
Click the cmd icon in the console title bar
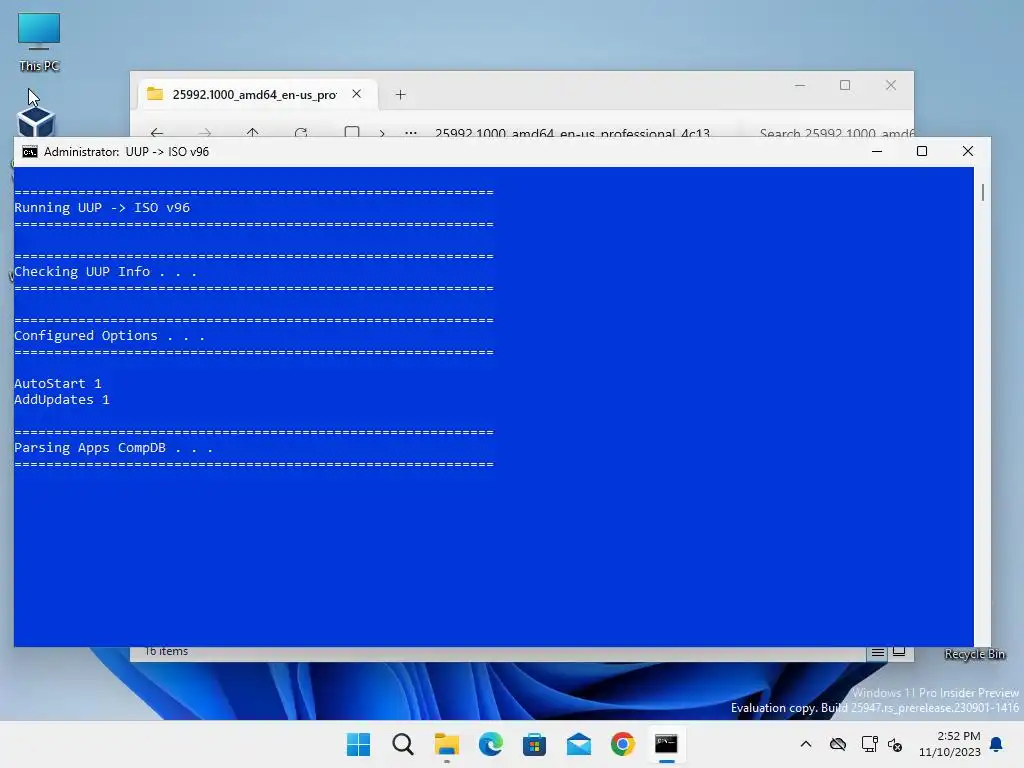pos(29,152)
